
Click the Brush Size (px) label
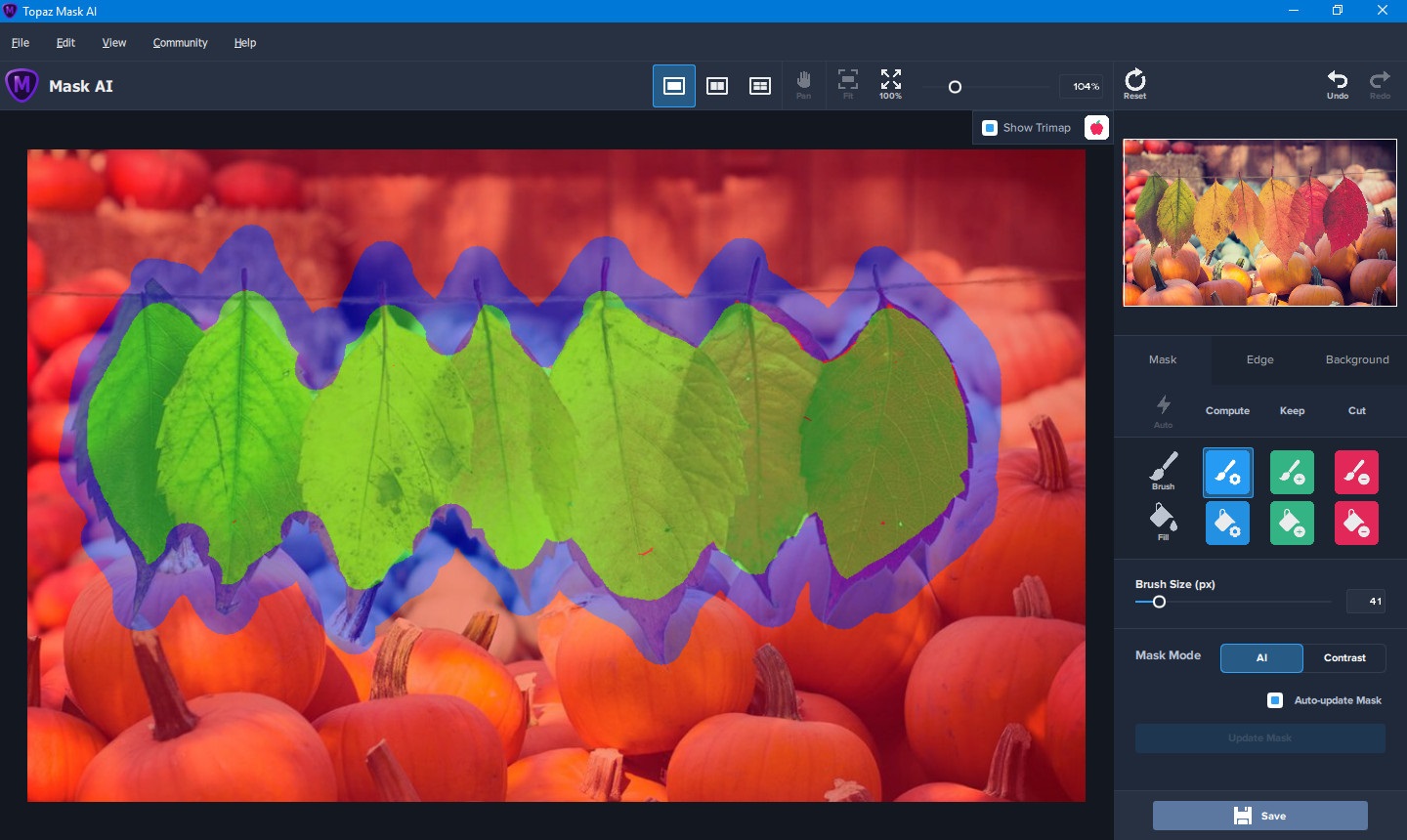click(1175, 584)
